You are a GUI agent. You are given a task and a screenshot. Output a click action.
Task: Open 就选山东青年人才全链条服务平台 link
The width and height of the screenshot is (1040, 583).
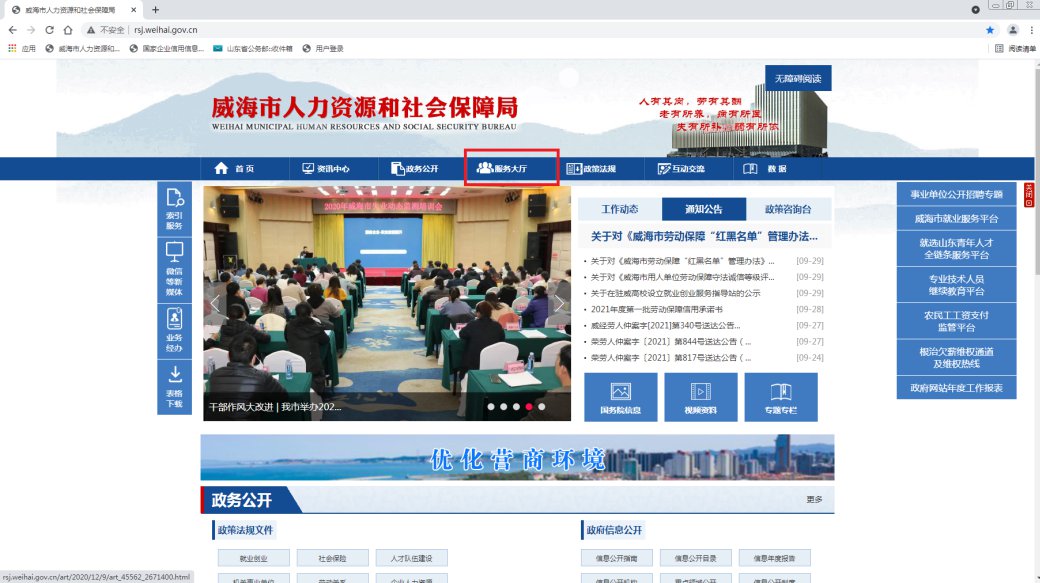[956, 249]
